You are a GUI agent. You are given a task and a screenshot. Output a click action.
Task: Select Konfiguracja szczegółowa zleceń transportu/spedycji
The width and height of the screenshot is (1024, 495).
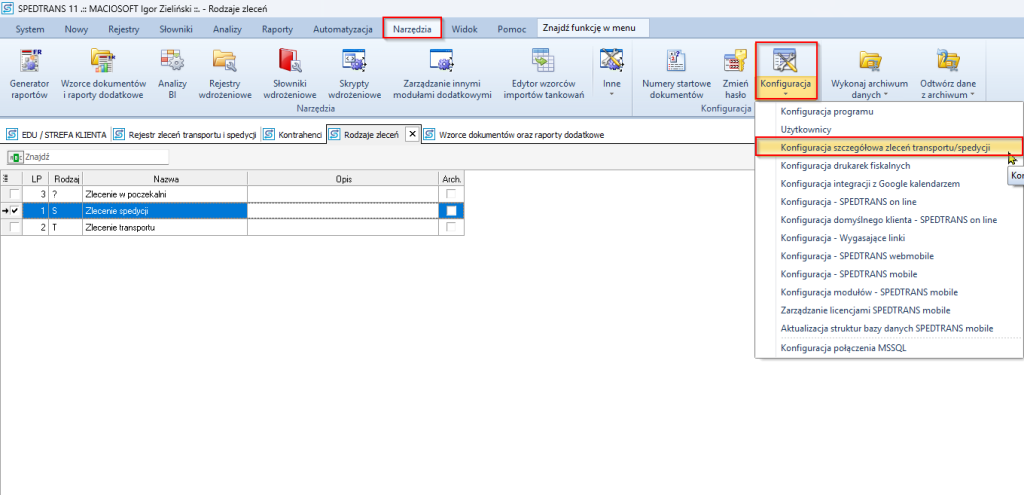[886, 147]
